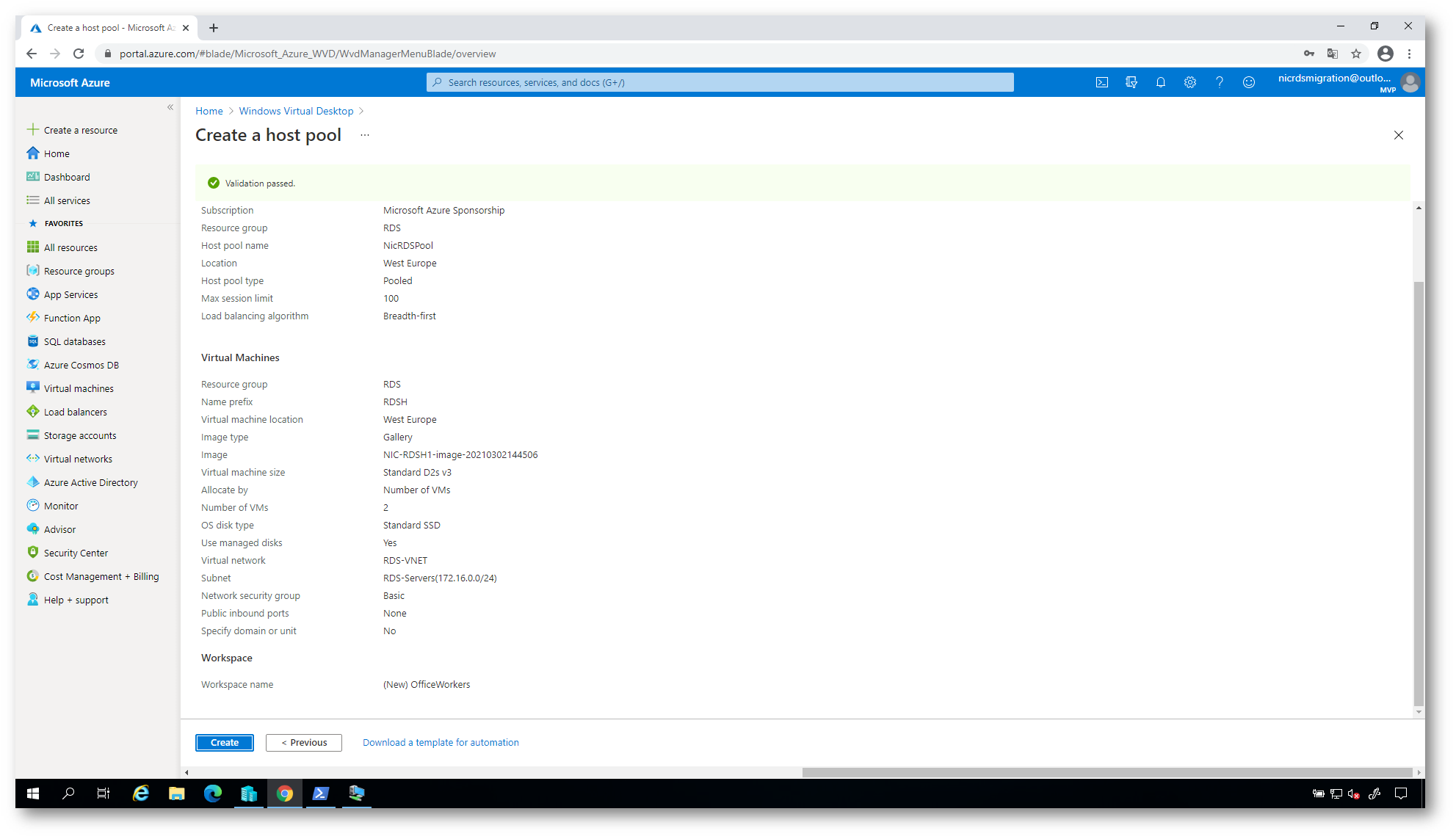Open Security Center shield icon
This screenshot has width=1456, height=839.
point(32,553)
